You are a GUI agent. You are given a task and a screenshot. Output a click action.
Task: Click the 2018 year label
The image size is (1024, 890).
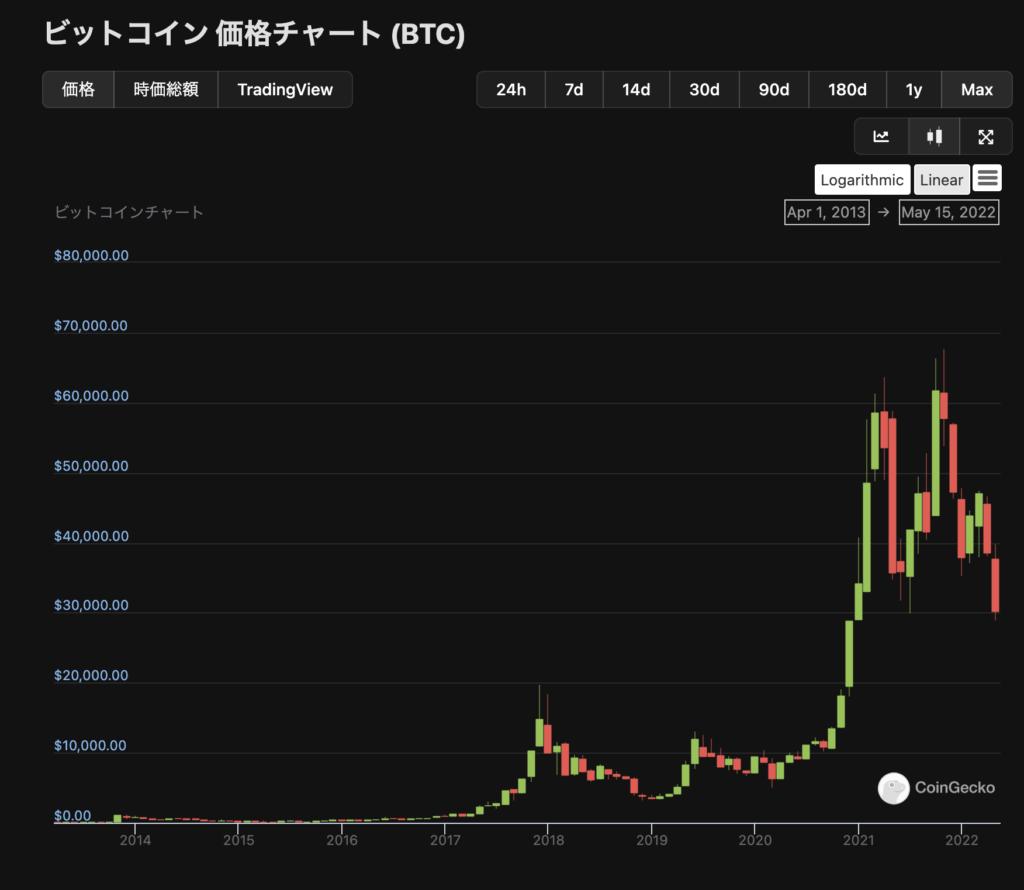click(549, 840)
